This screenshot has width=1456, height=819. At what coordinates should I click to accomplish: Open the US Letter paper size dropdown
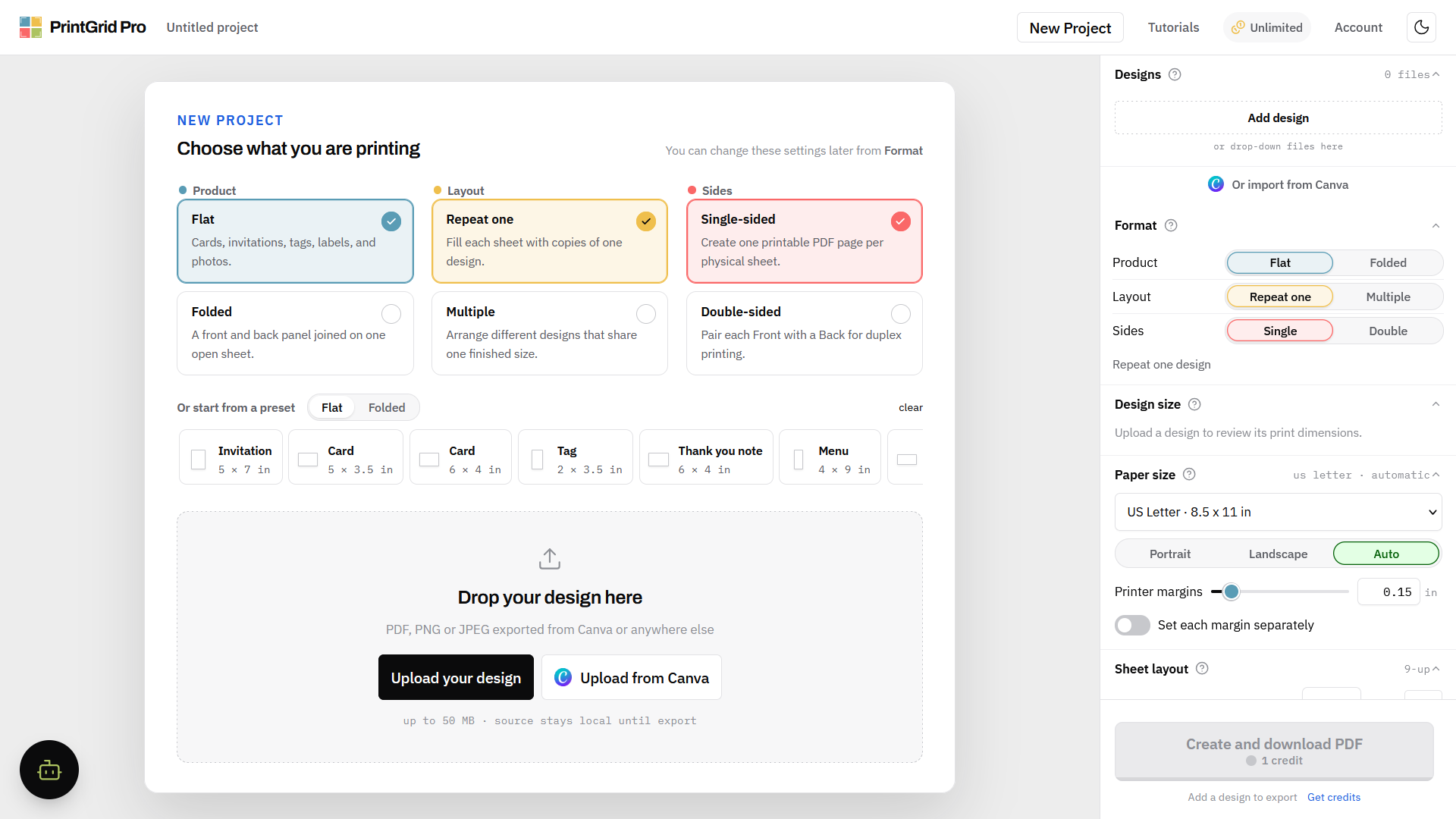1279,512
